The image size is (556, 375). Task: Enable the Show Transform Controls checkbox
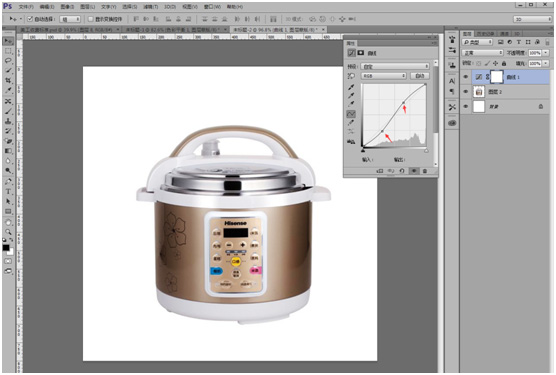pyautogui.click(x=90, y=19)
